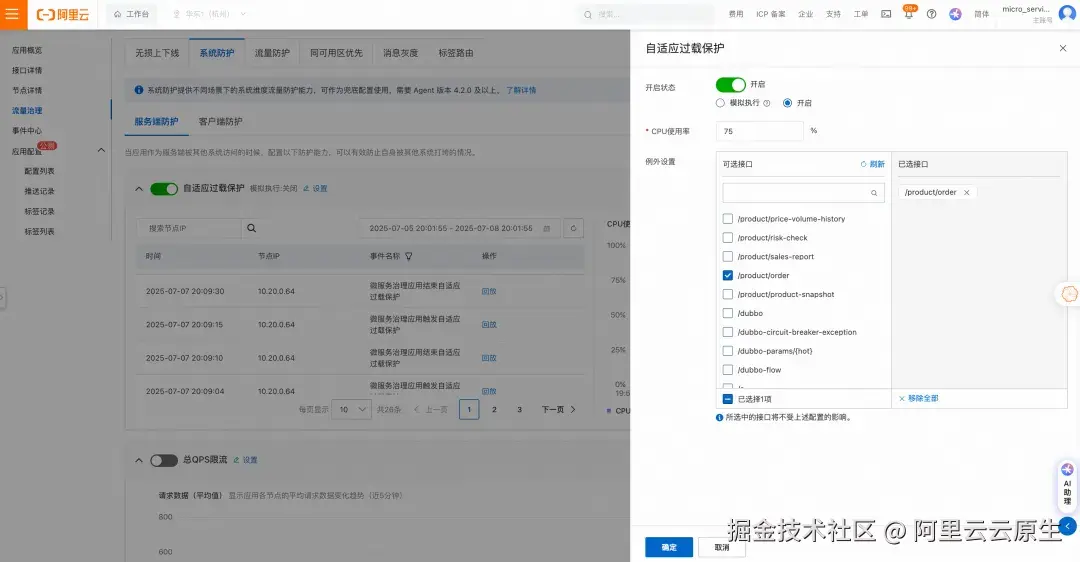The image size is (1080, 562).
Task: Switch to the 同可用区优先 tab
Action: [336, 53]
